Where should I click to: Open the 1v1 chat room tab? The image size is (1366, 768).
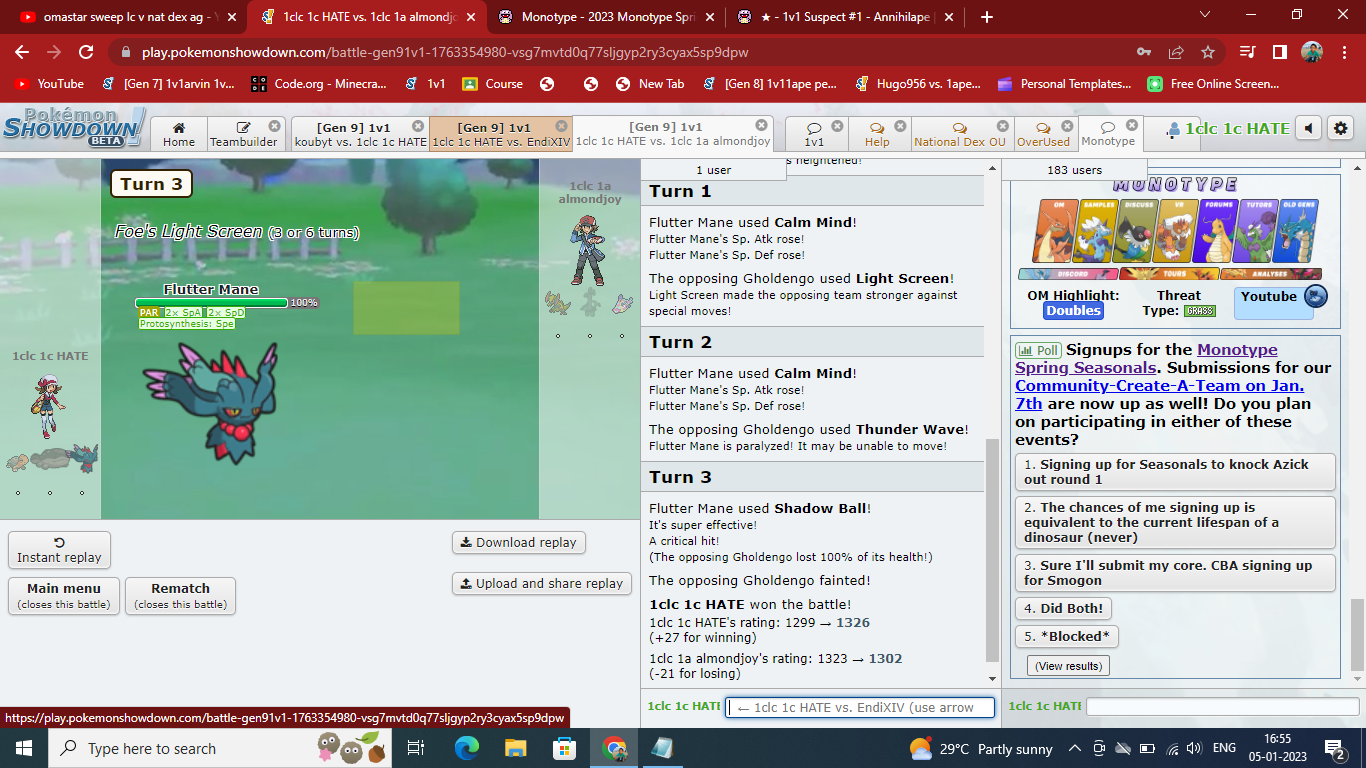tap(815, 134)
